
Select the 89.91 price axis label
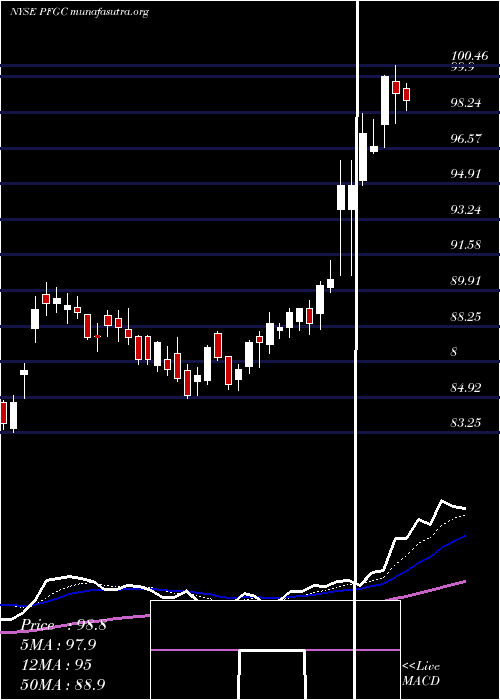[x=466, y=281]
